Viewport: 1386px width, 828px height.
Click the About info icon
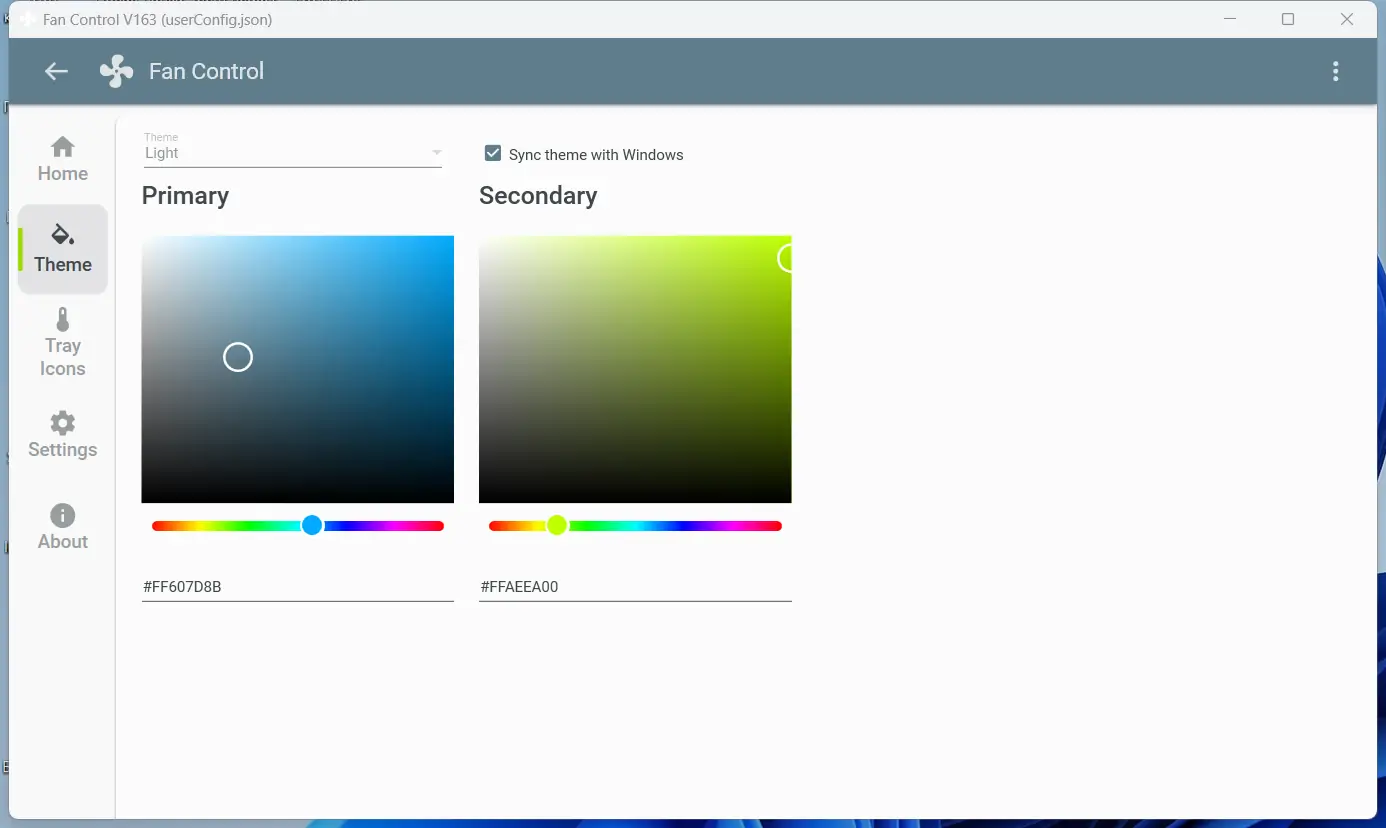[x=63, y=515]
